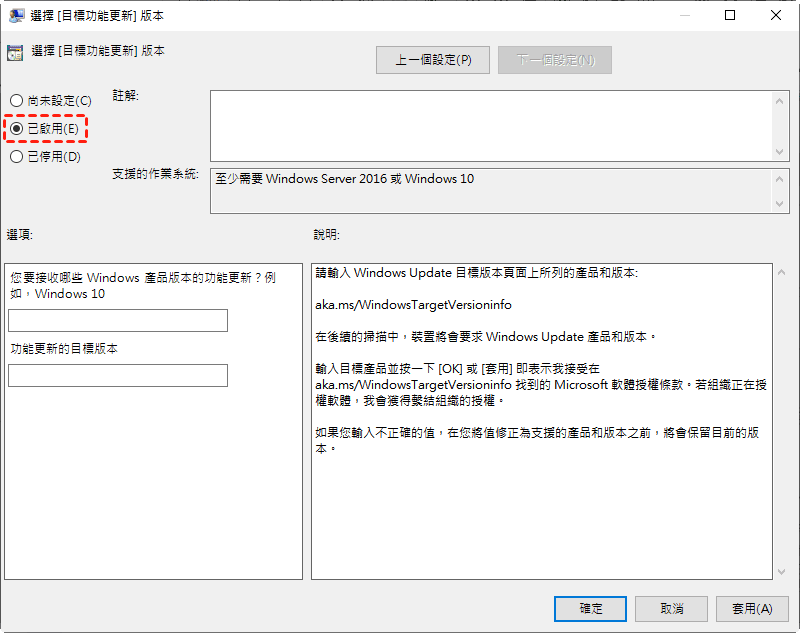Choose the 已停用(D) radio option

[x=17, y=157]
